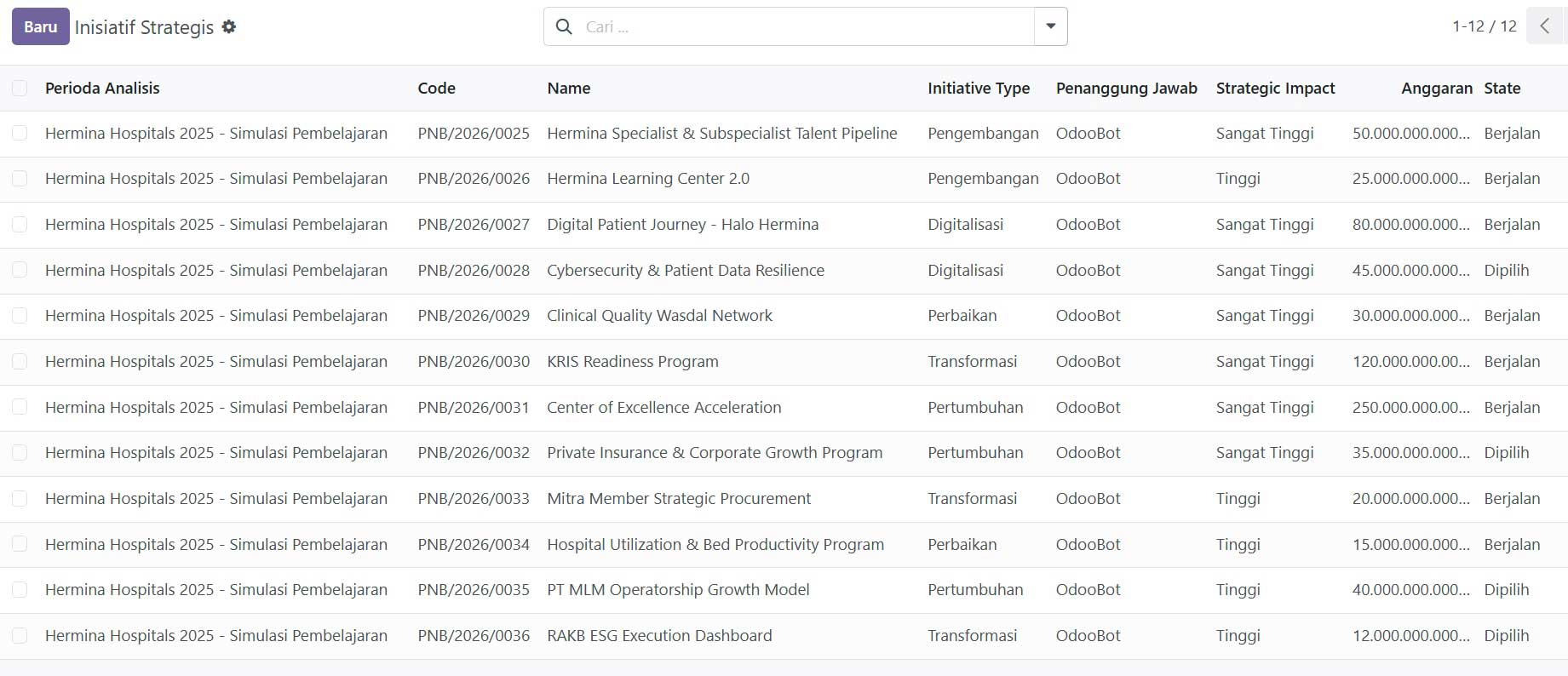Open Hermina Specialist & Subspecialist Talent Pipeline record

point(722,133)
